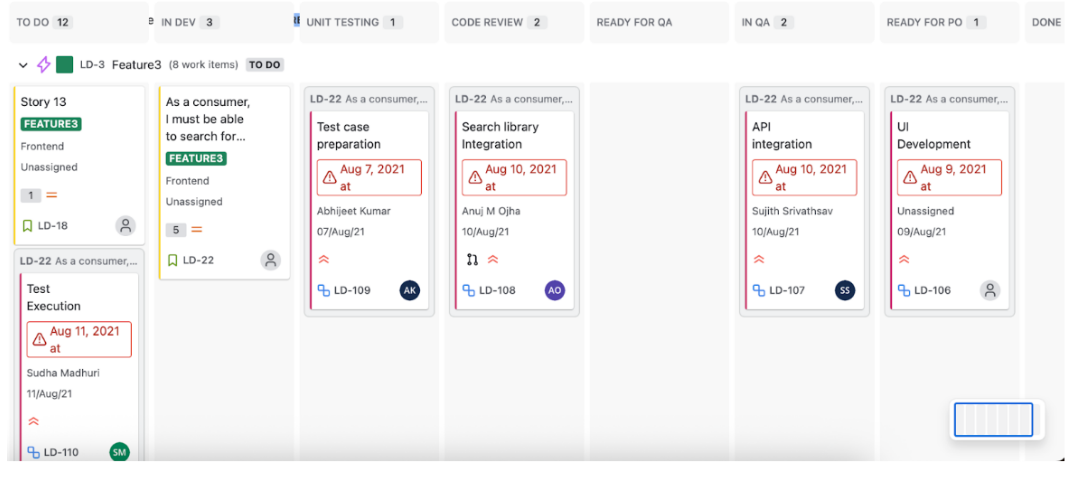1073x484 pixels.
Task: Click the AO assignee avatar on LD-108
Action: pos(554,290)
